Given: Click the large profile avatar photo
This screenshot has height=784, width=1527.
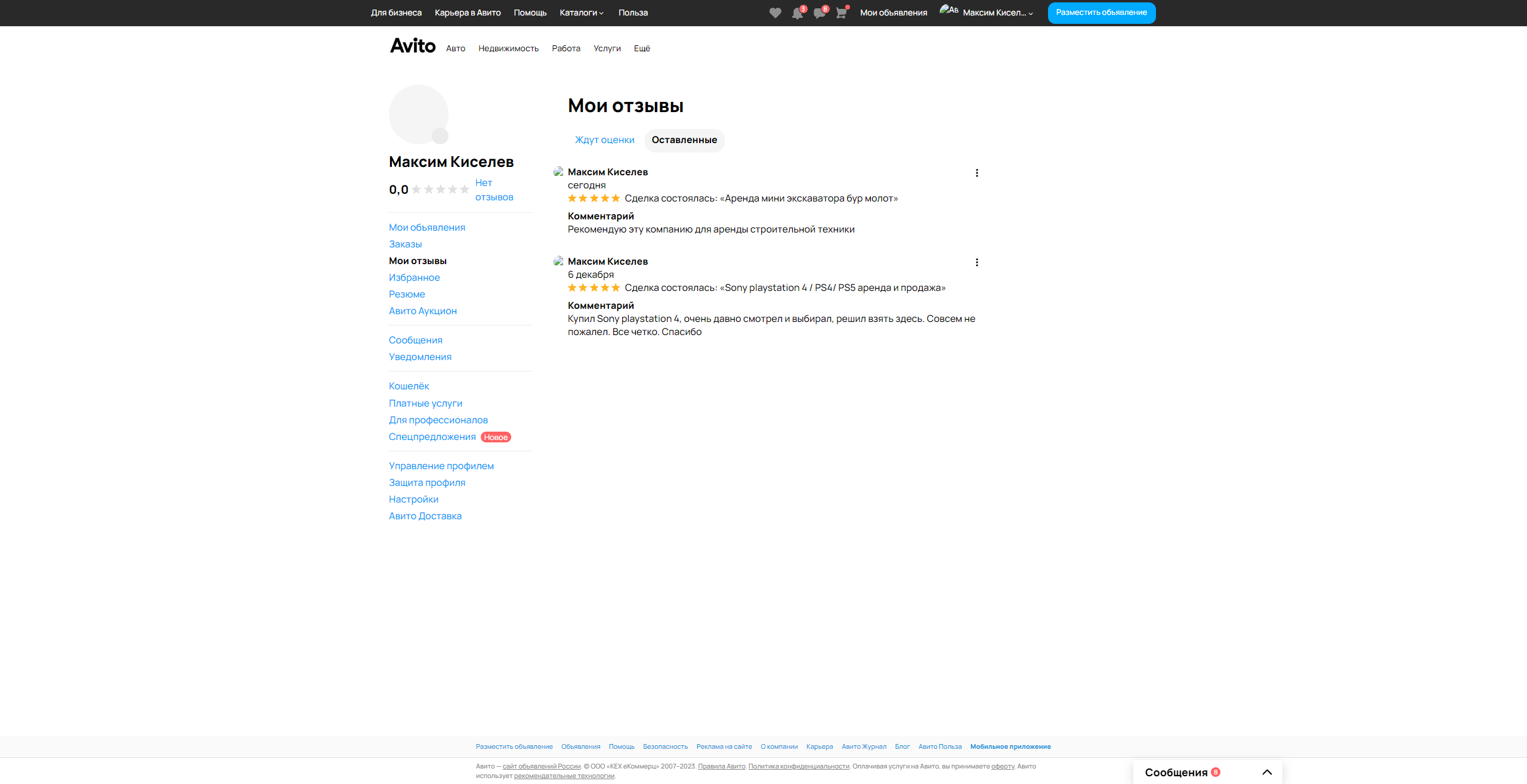Looking at the screenshot, I should click(418, 114).
